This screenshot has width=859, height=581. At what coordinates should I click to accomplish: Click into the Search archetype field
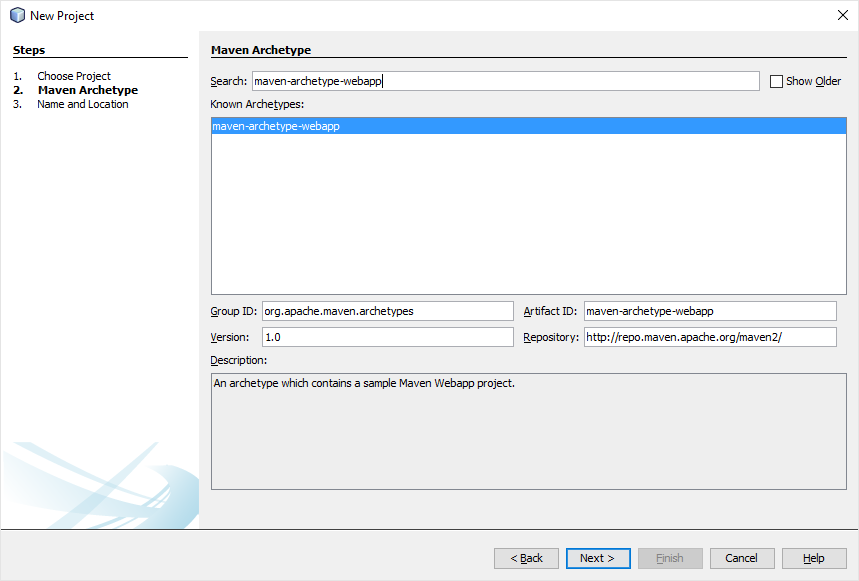click(x=506, y=81)
